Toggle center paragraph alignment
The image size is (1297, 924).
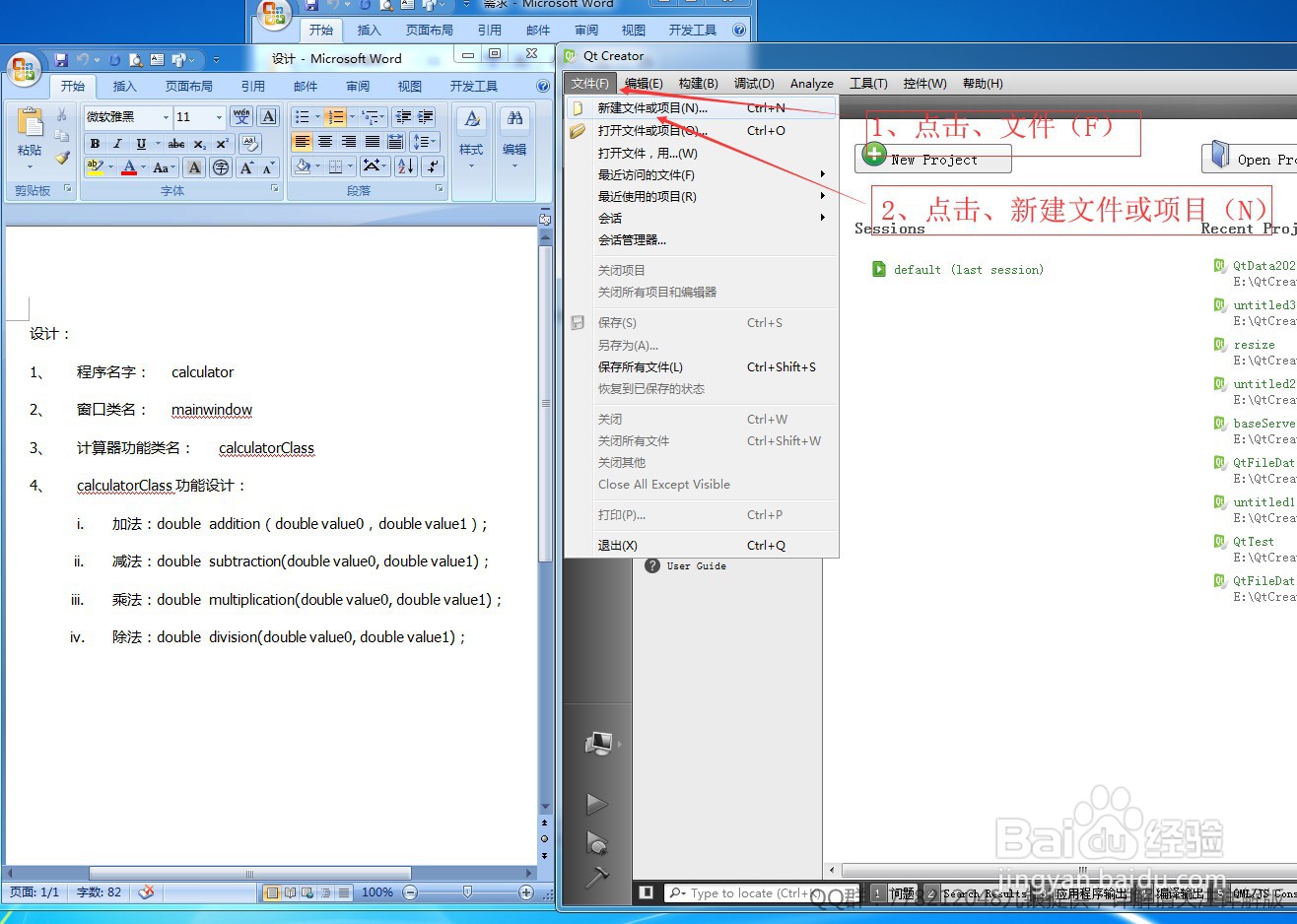click(x=325, y=142)
